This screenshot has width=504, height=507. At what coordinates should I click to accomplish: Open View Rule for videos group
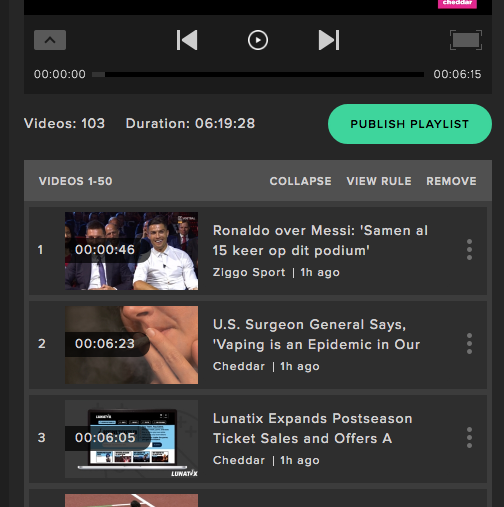point(379,181)
